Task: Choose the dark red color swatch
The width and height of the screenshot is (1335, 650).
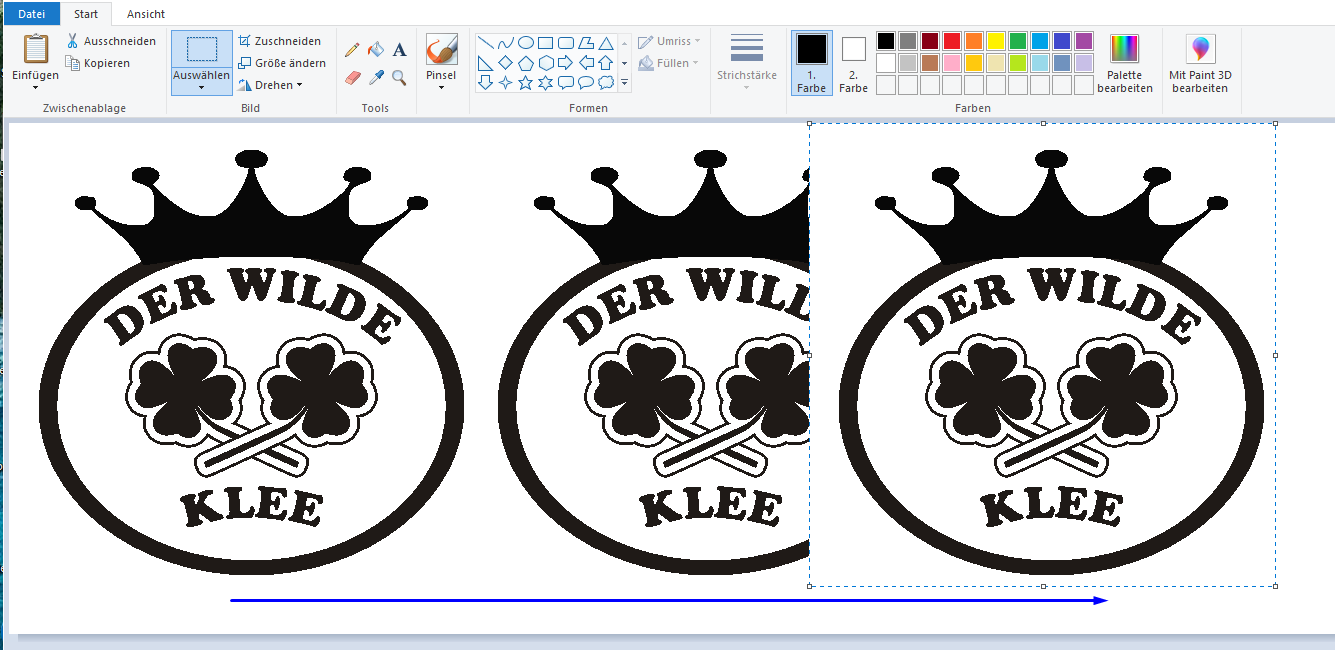Action: point(930,41)
